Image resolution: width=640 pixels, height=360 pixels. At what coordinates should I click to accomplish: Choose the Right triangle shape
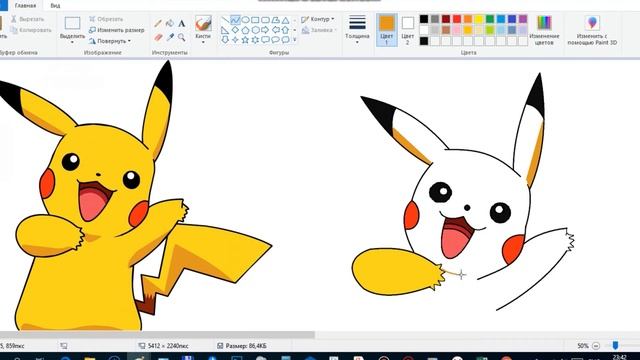coord(225,30)
